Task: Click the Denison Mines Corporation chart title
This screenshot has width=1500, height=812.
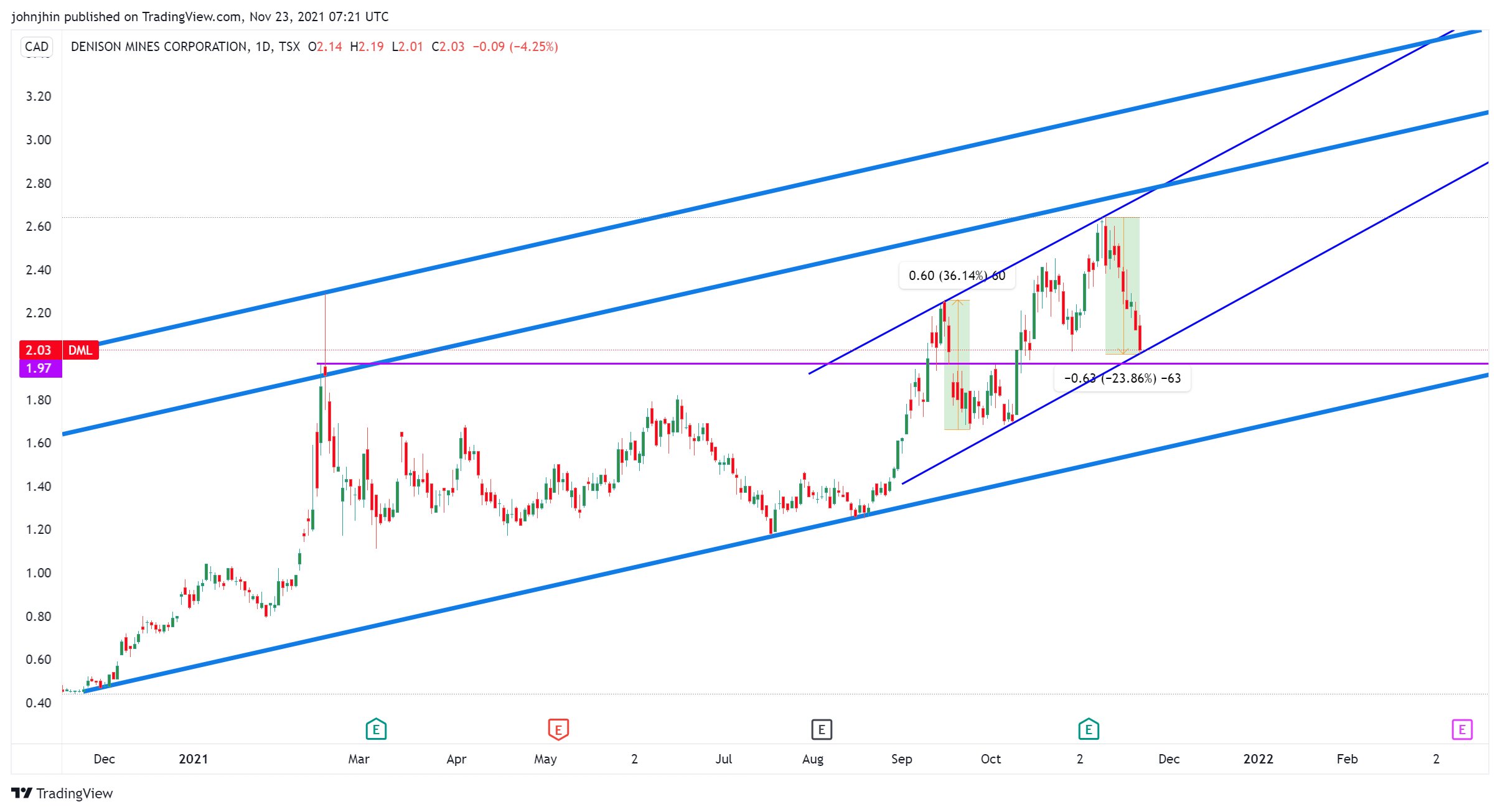Action: [x=159, y=47]
